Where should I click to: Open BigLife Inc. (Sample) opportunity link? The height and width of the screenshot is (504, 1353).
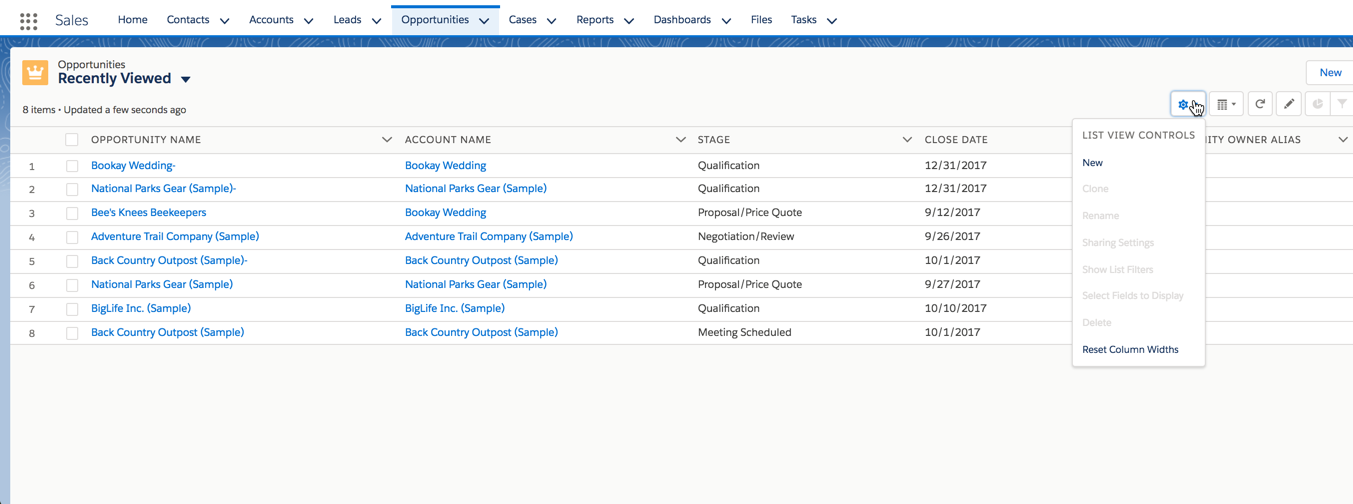(141, 309)
